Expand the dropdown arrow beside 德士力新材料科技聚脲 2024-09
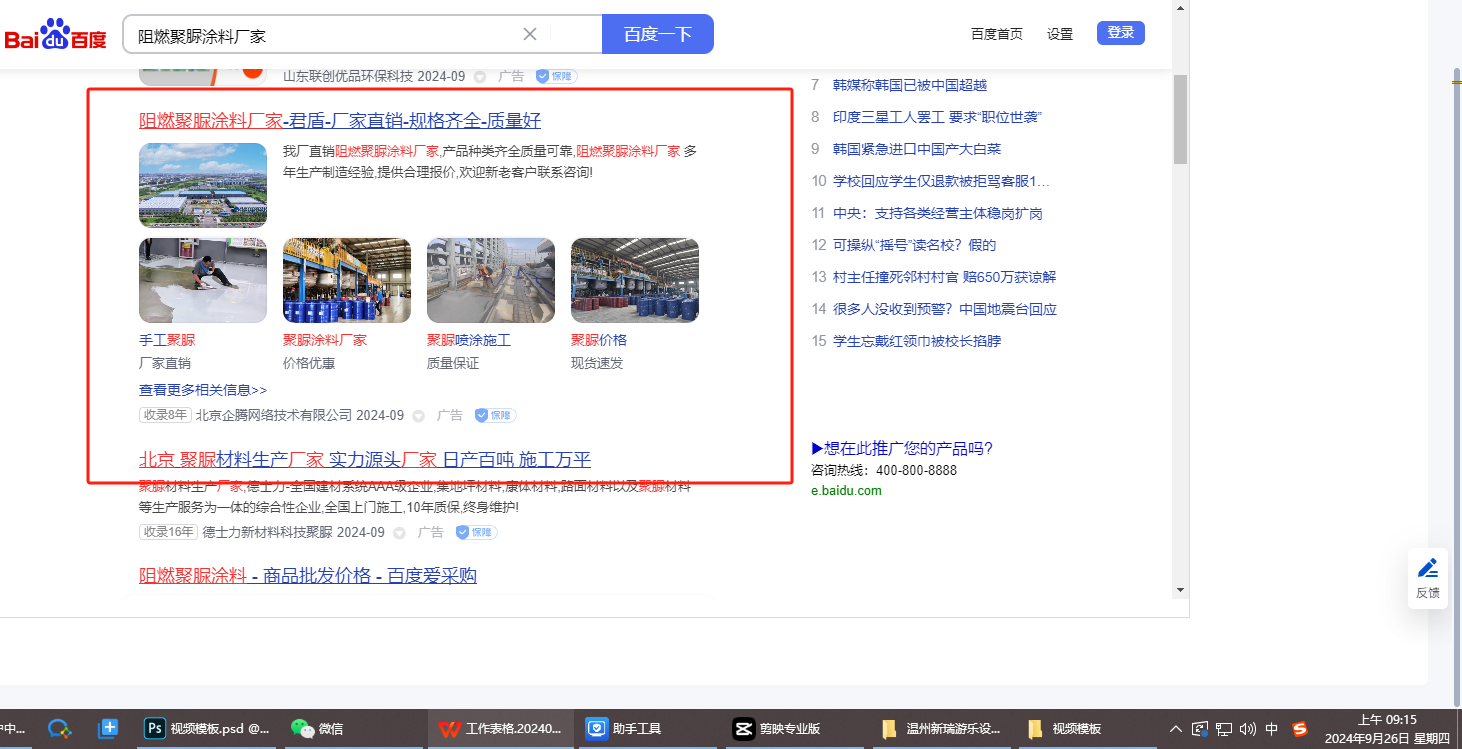Screen dimensions: 1462x749 pyautogui.click(x=399, y=533)
